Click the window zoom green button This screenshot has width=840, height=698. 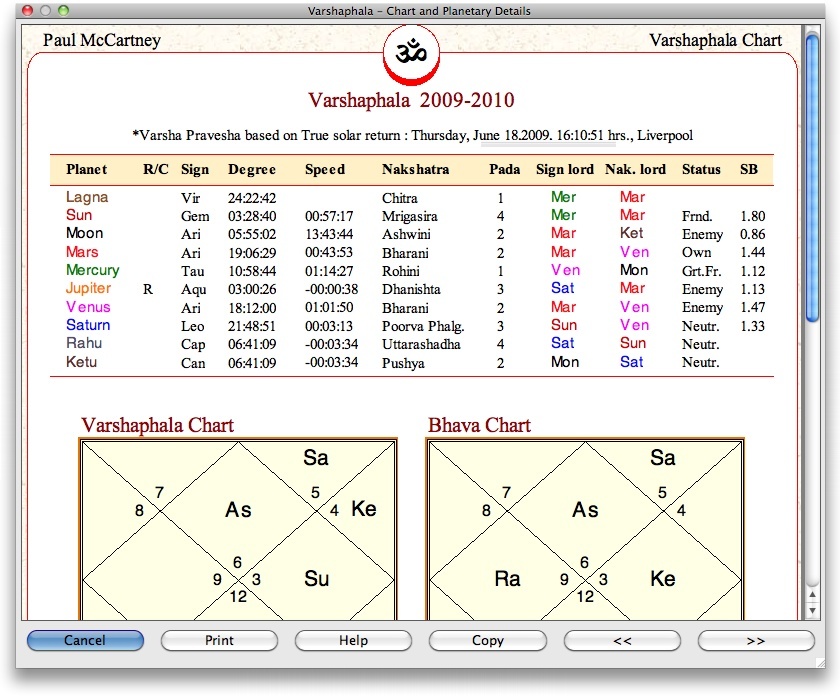64,10
